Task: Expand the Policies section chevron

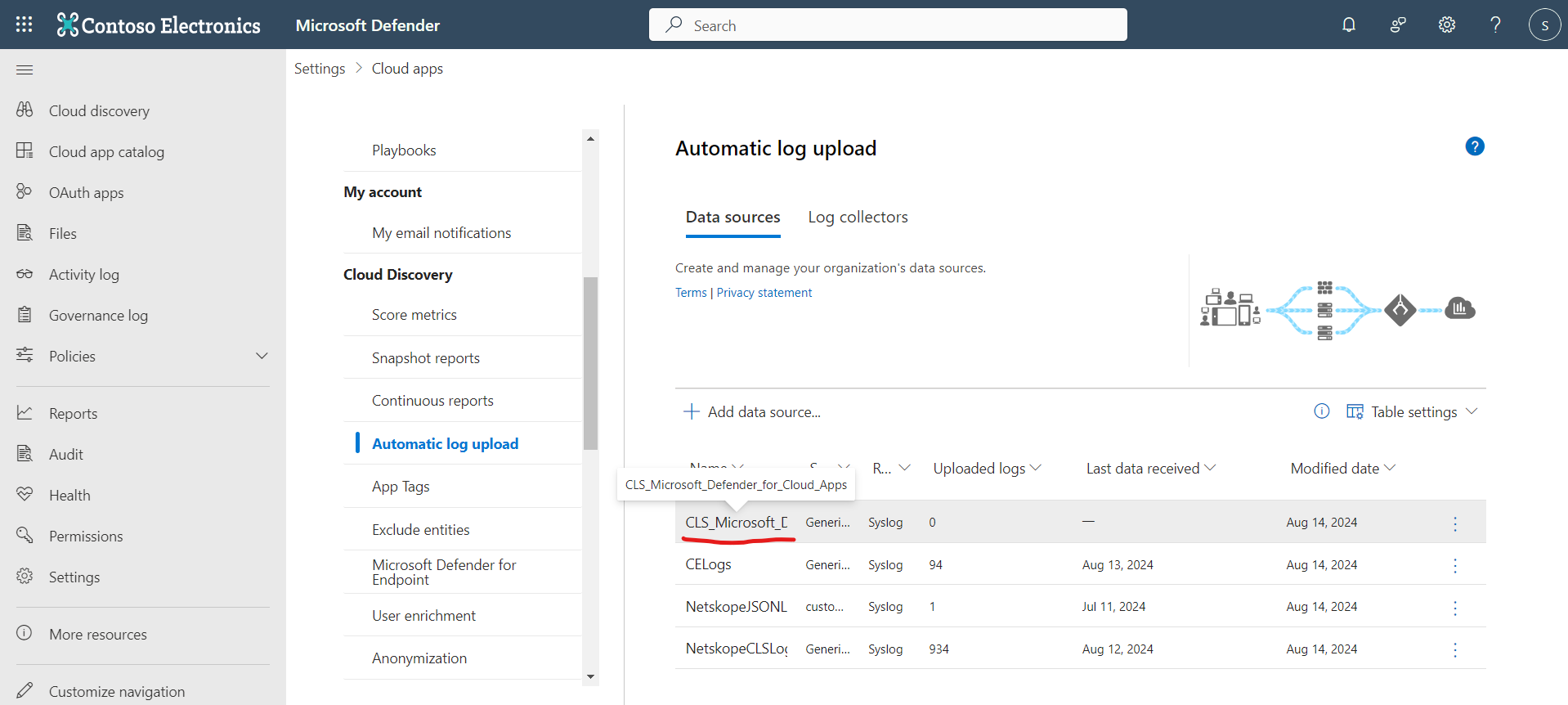Action: pos(262,356)
